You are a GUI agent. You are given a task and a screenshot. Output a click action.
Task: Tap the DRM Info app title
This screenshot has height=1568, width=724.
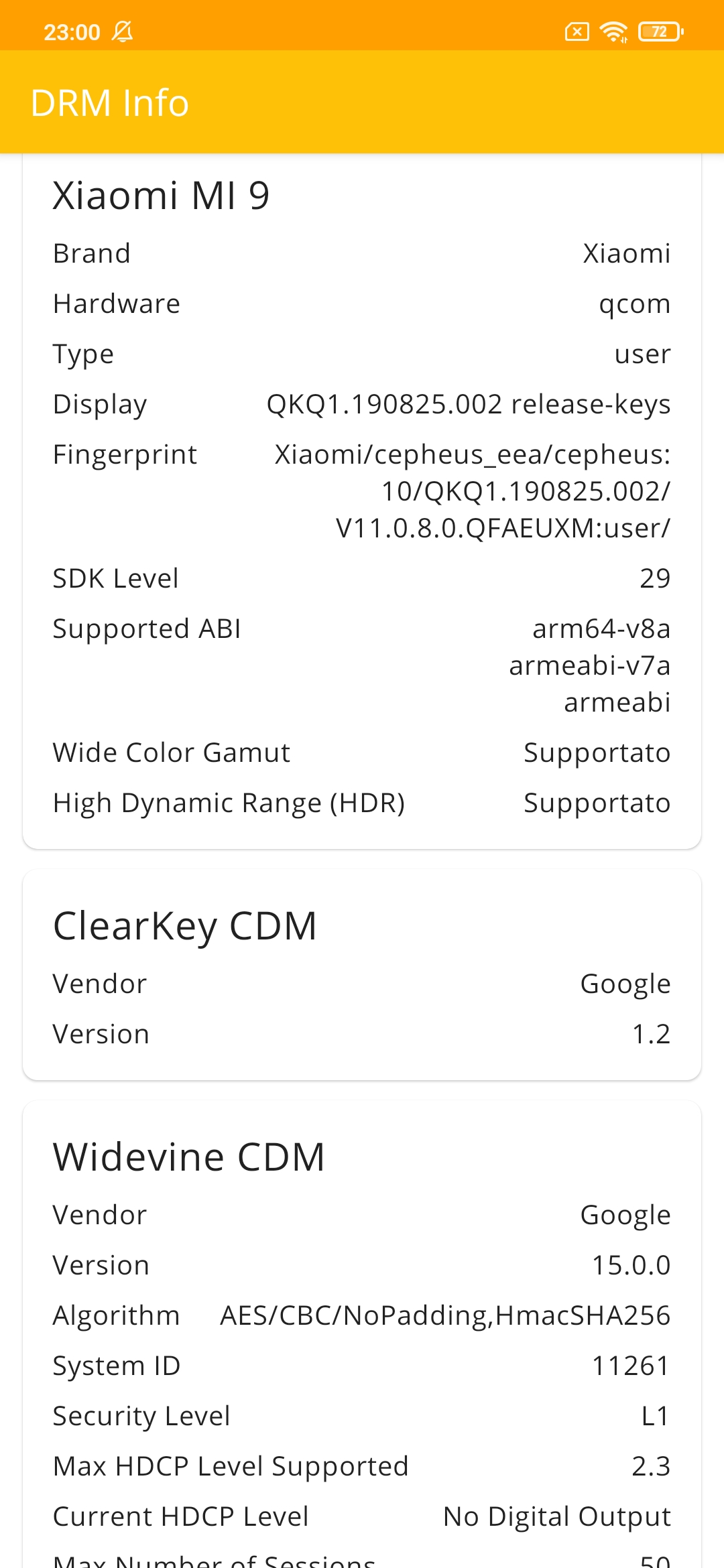[110, 103]
